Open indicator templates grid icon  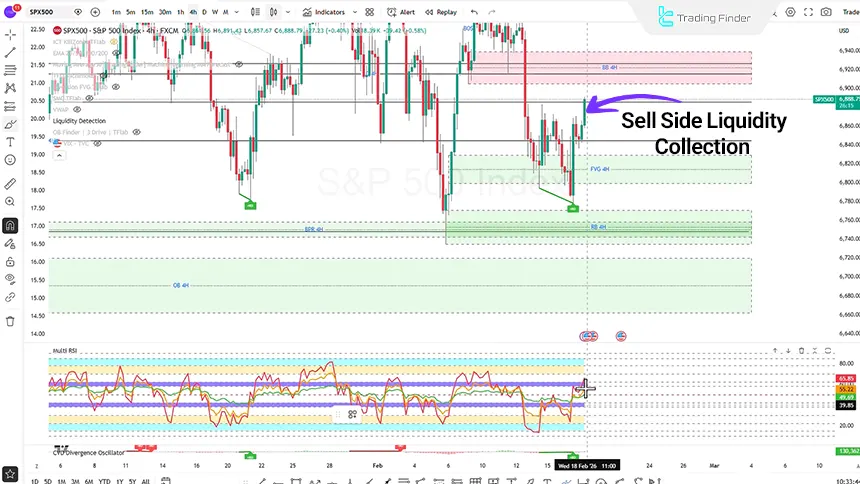tap(370, 12)
